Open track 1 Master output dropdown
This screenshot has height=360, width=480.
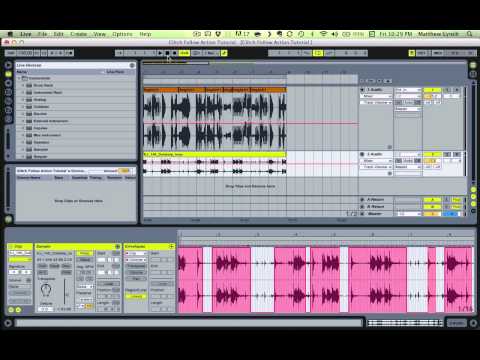(x=408, y=109)
